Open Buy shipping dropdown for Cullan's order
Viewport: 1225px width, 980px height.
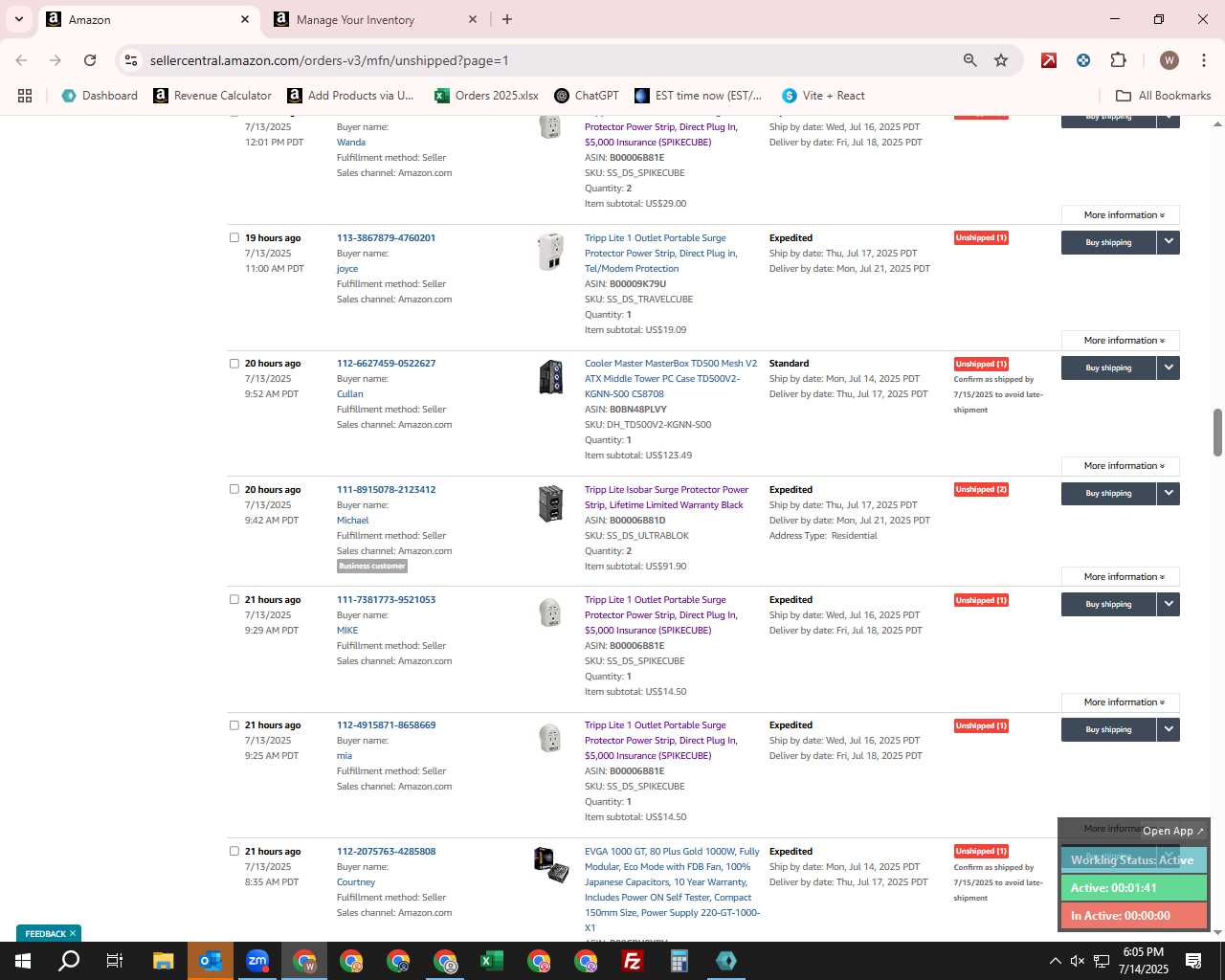(1169, 367)
